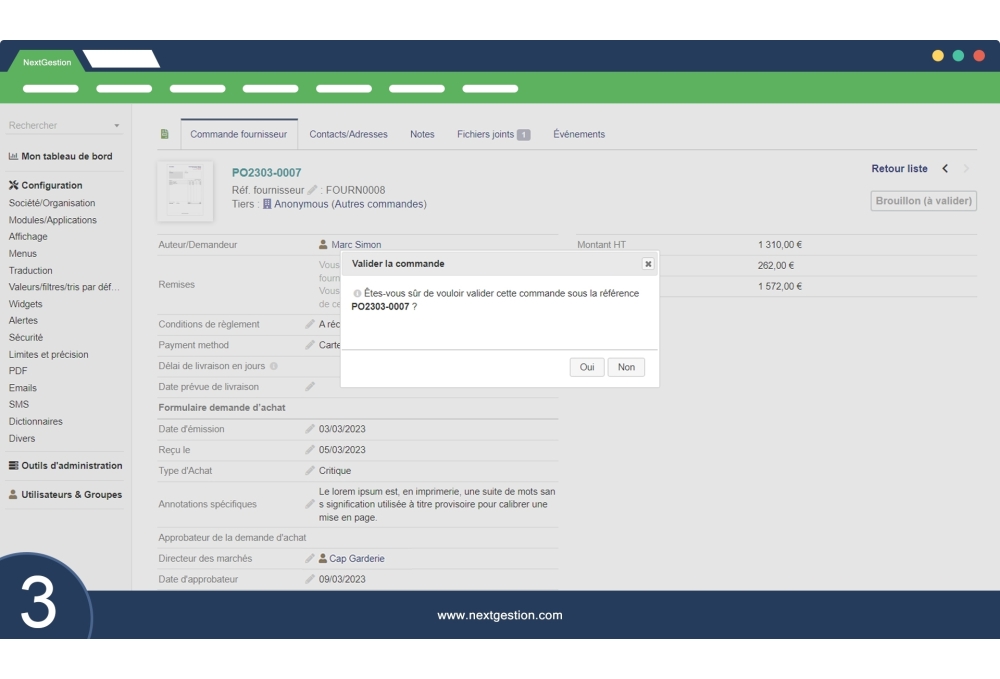Click the purchase order document thumbnail

(x=186, y=190)
